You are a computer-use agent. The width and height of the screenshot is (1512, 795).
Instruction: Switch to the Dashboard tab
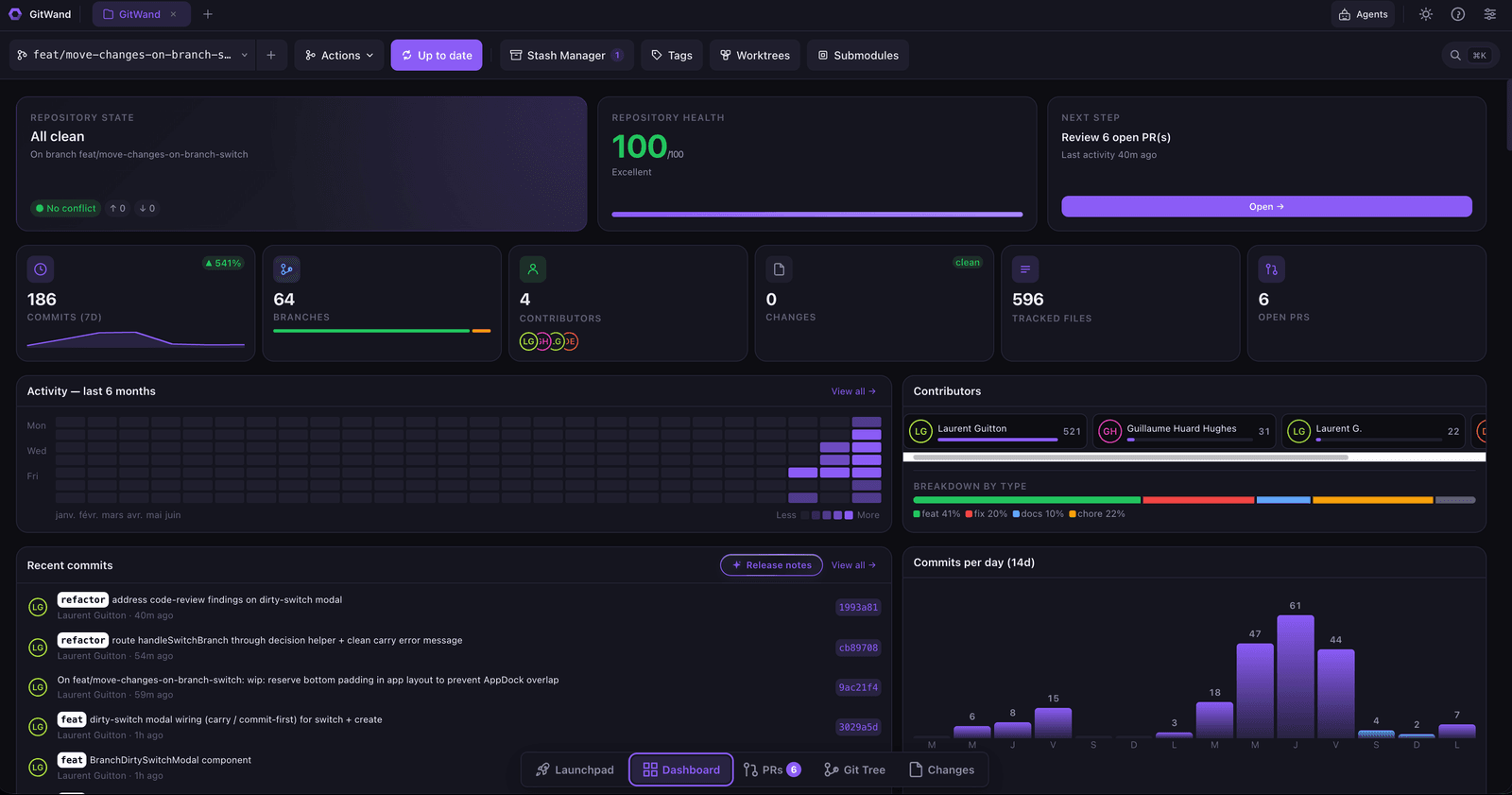click(681, 769)
